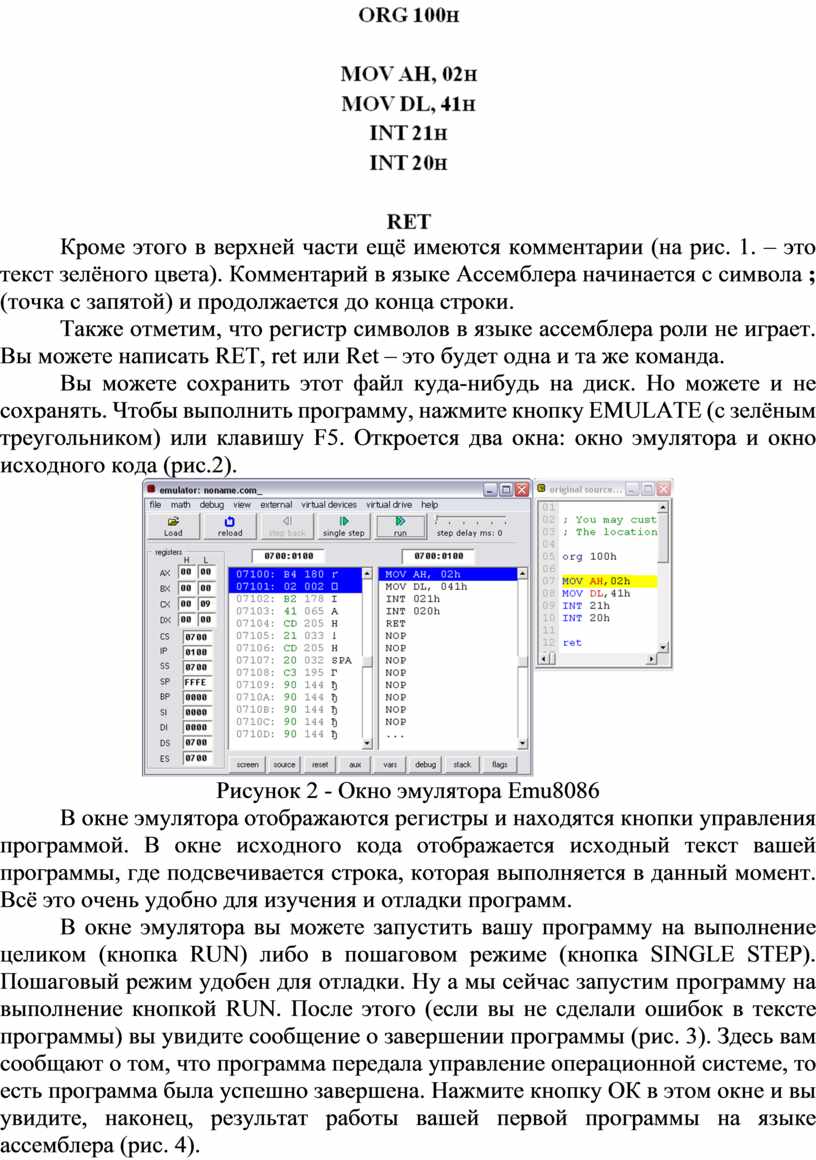Click disassembly list scroll down arrow
Screen dimensions: 816x1160
click(522, 743)
